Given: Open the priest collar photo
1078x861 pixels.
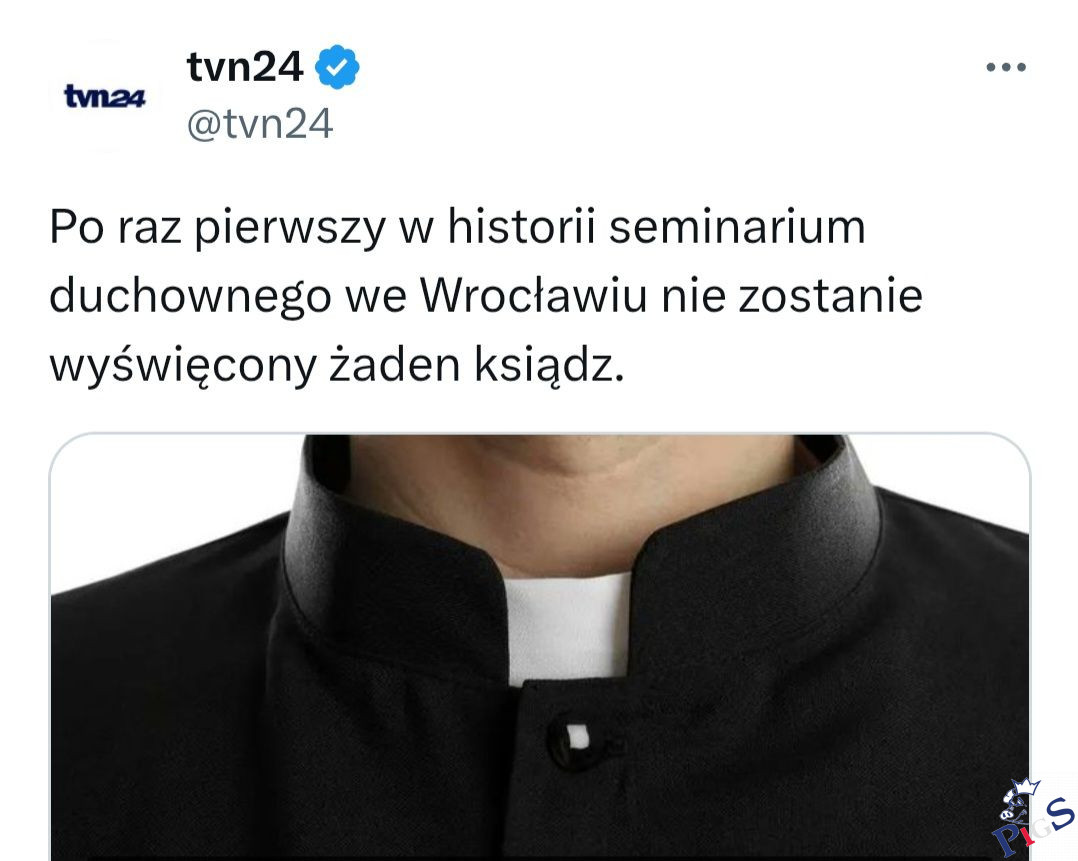Looking at the screenshot, I should [540, 647].
